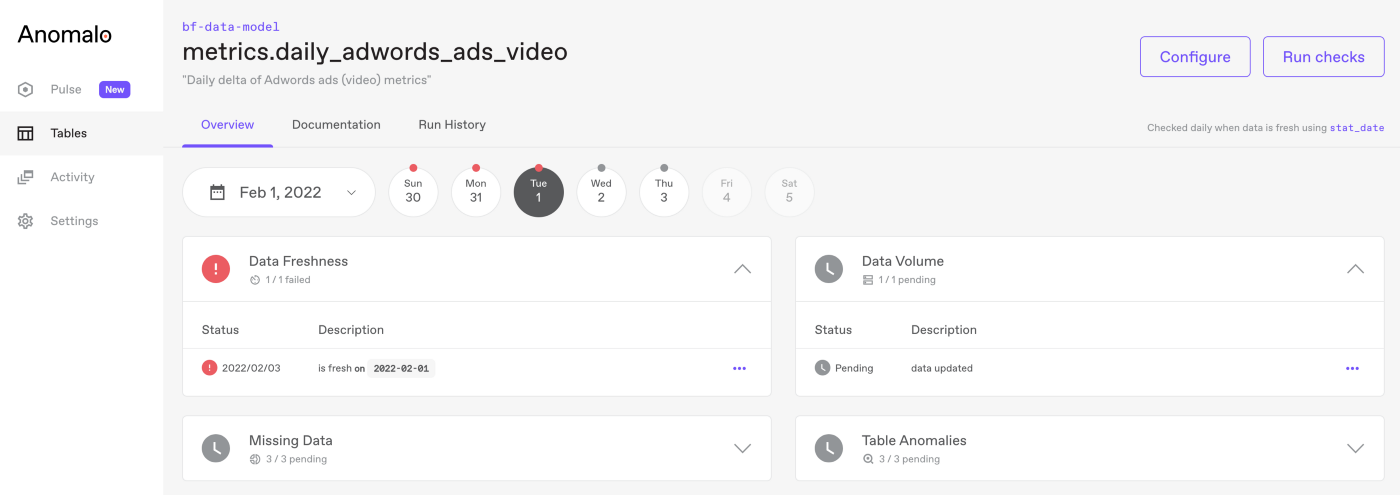The image size is (1400, 495).
Task: Expand the Table Anomalies section
Action: (x=1355, y=448)
